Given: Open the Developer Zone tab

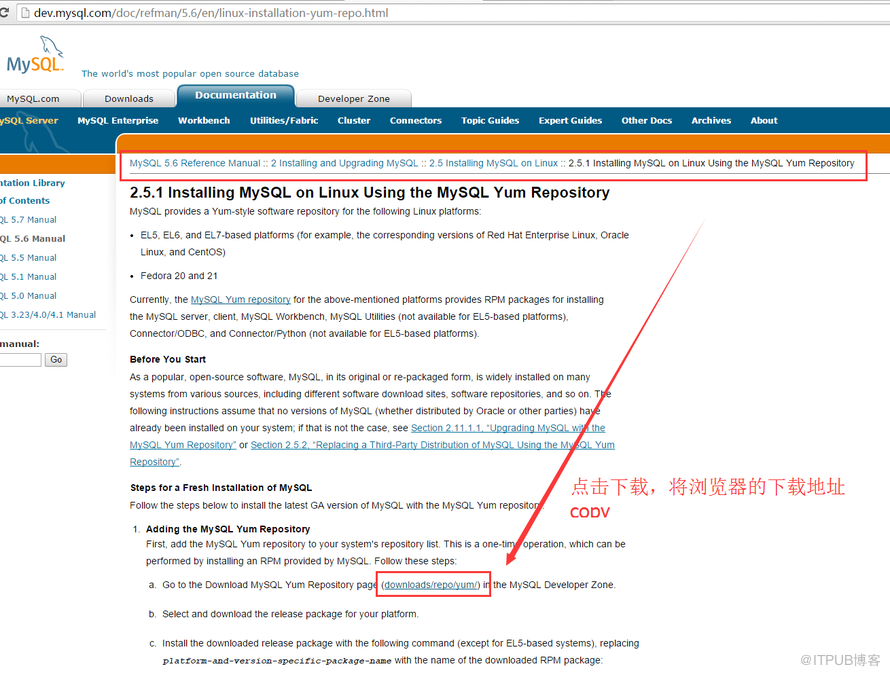Looking at the screenshot, I should pos(354,98).
